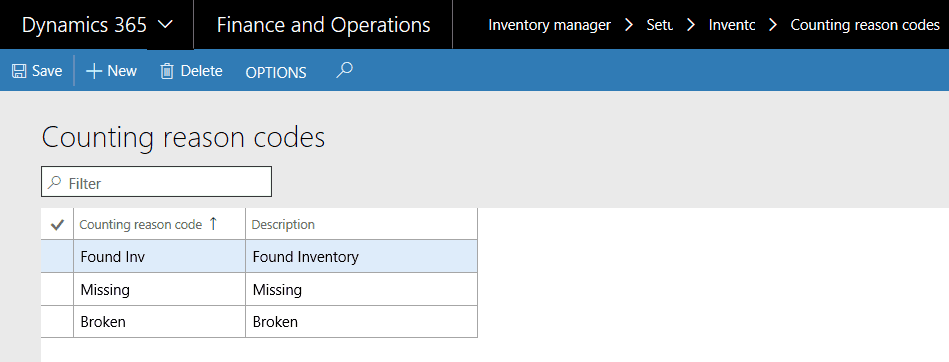Click the Missing description cell
949x362 pixels.
(361, 289)
